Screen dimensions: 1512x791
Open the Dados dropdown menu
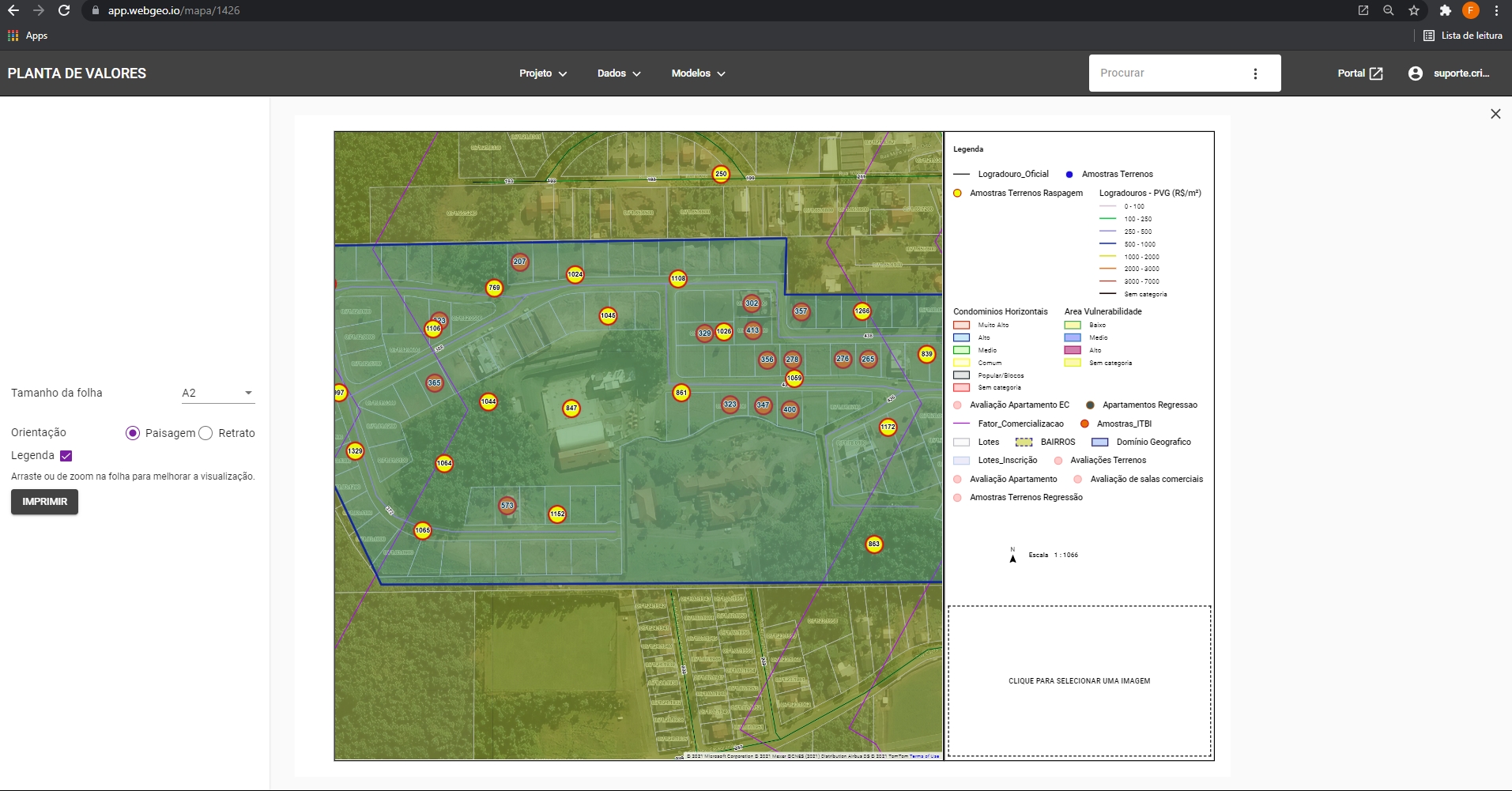point(619,73)
